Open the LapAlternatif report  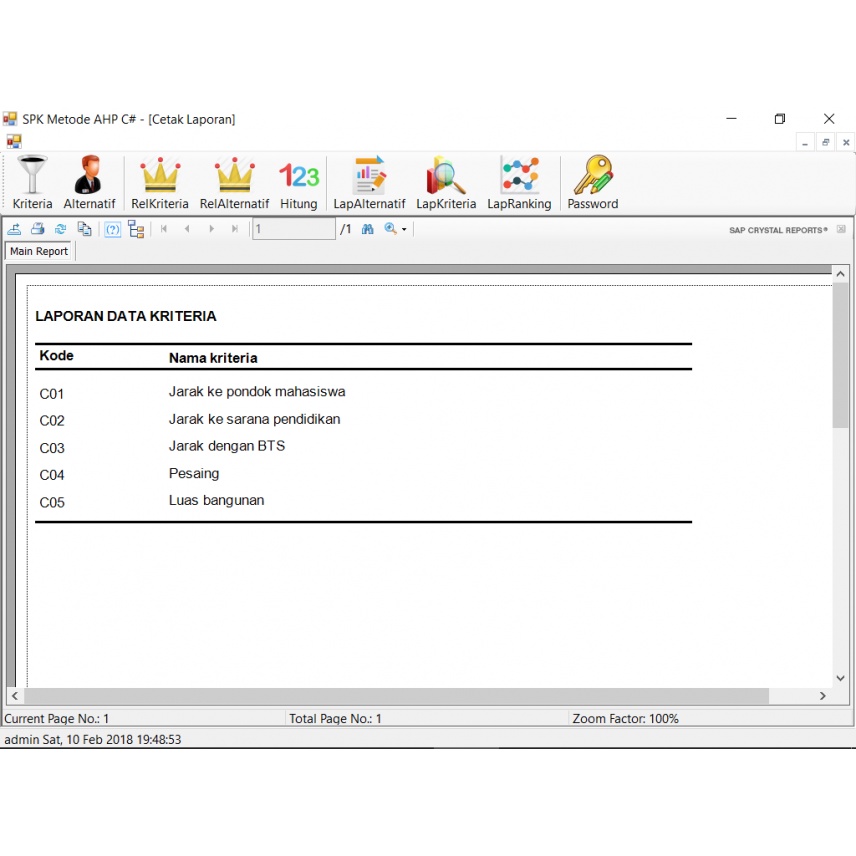(x=369, y=183)
